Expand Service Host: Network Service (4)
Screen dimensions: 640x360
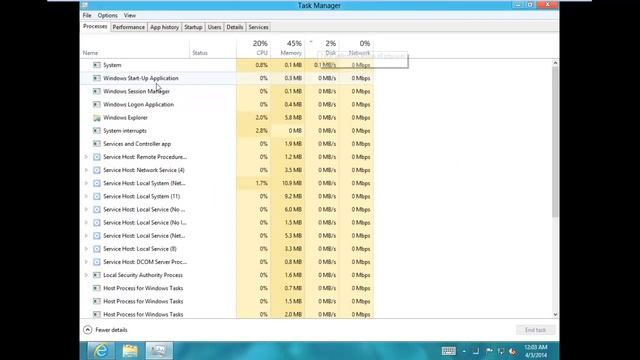tap(86, 170)
